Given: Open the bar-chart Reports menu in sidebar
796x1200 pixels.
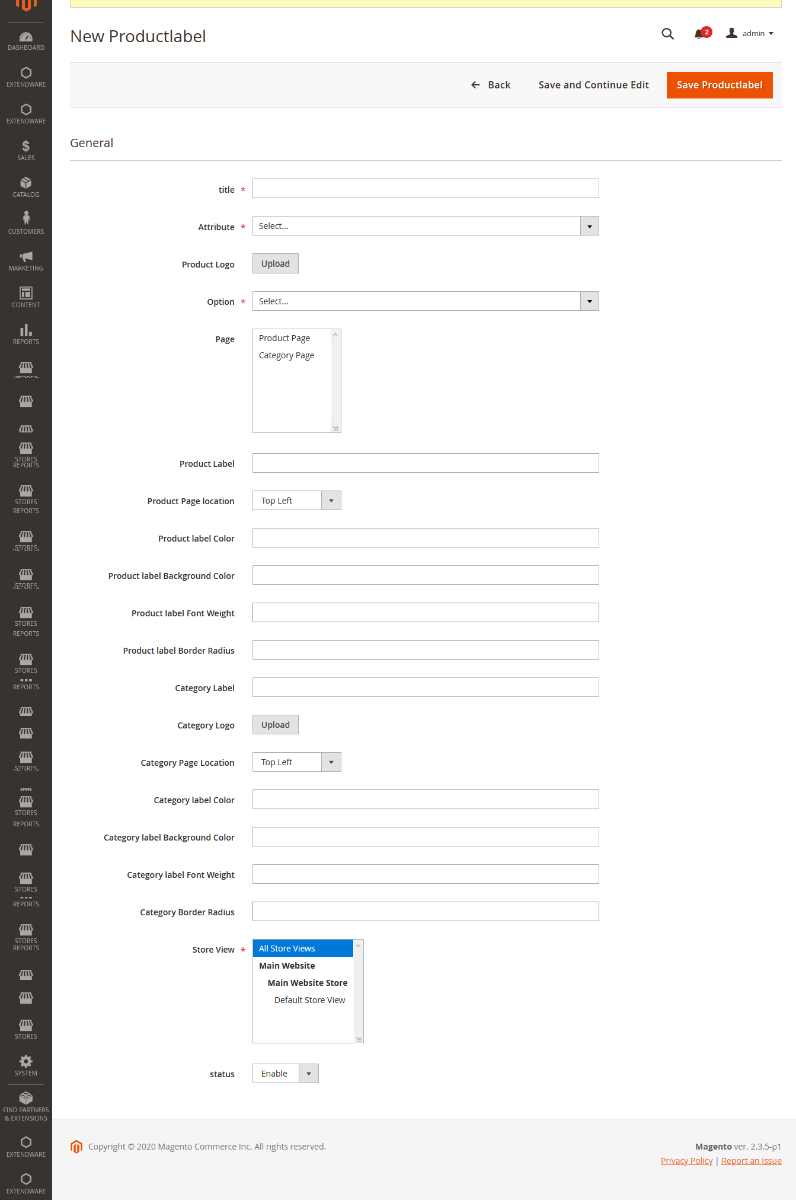Looking at the screenshot, I should (26, 334).
